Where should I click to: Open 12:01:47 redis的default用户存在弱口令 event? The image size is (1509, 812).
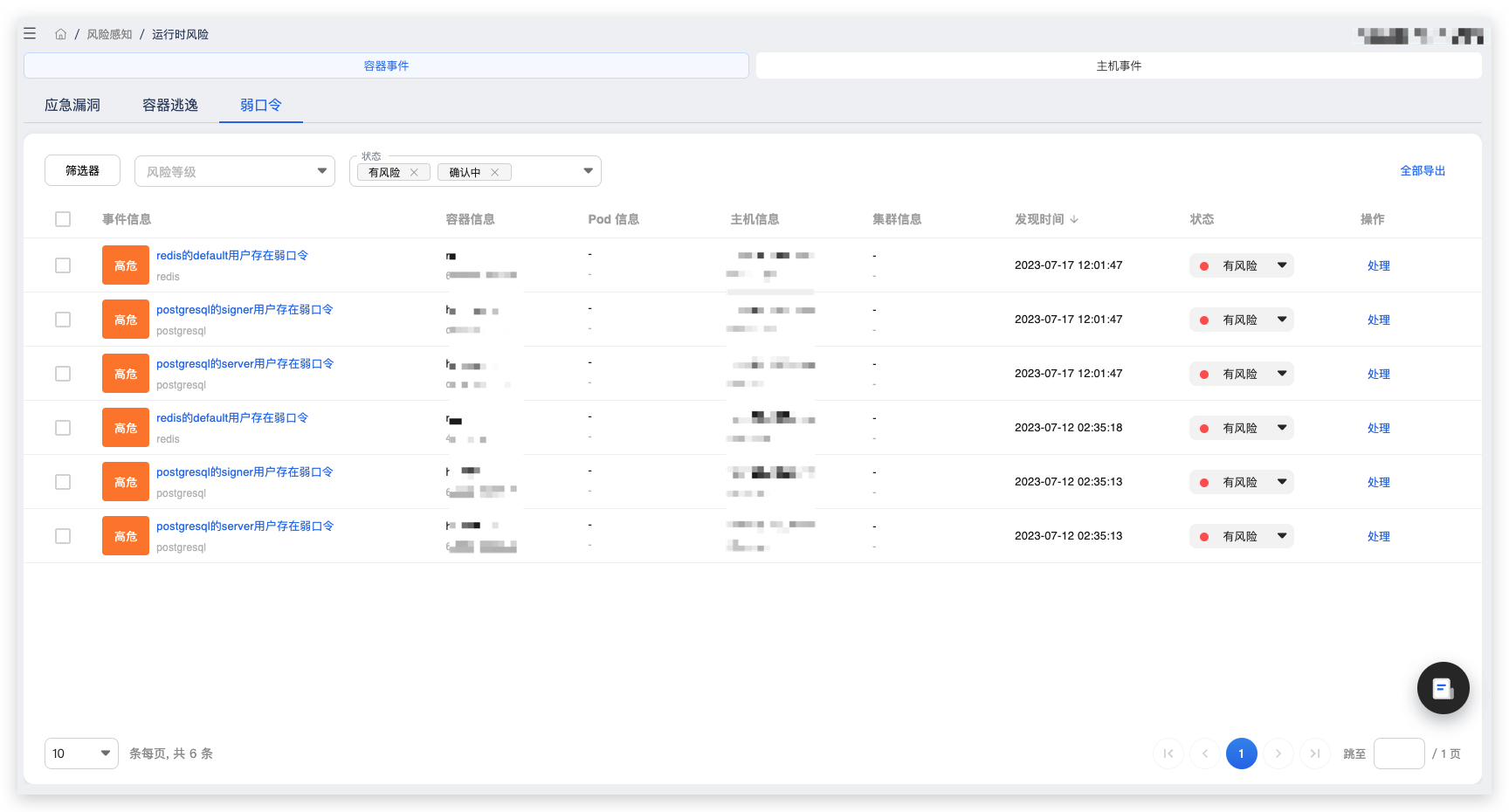coord(232,256)
